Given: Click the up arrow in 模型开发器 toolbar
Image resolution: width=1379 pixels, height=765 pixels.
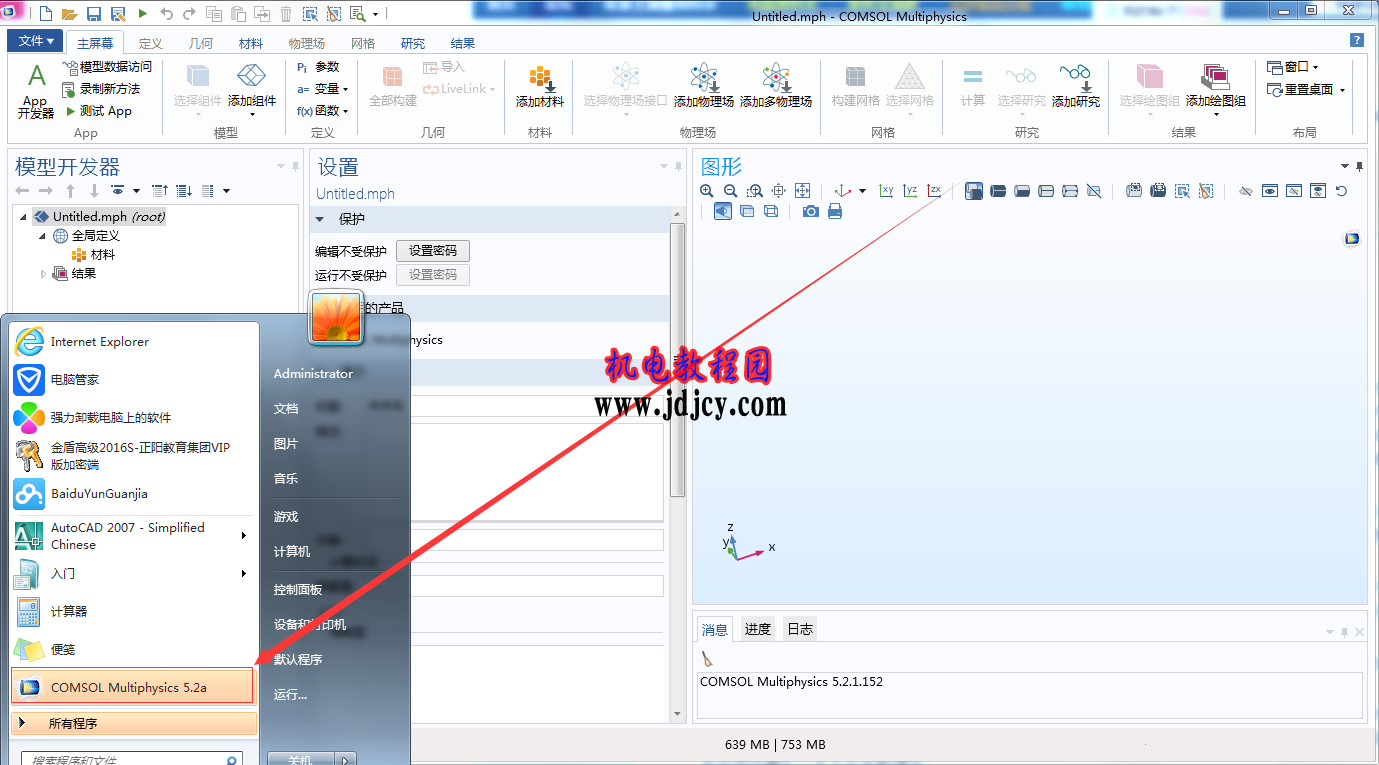Looking at the screenshot, I should click(x=70, y=190).
